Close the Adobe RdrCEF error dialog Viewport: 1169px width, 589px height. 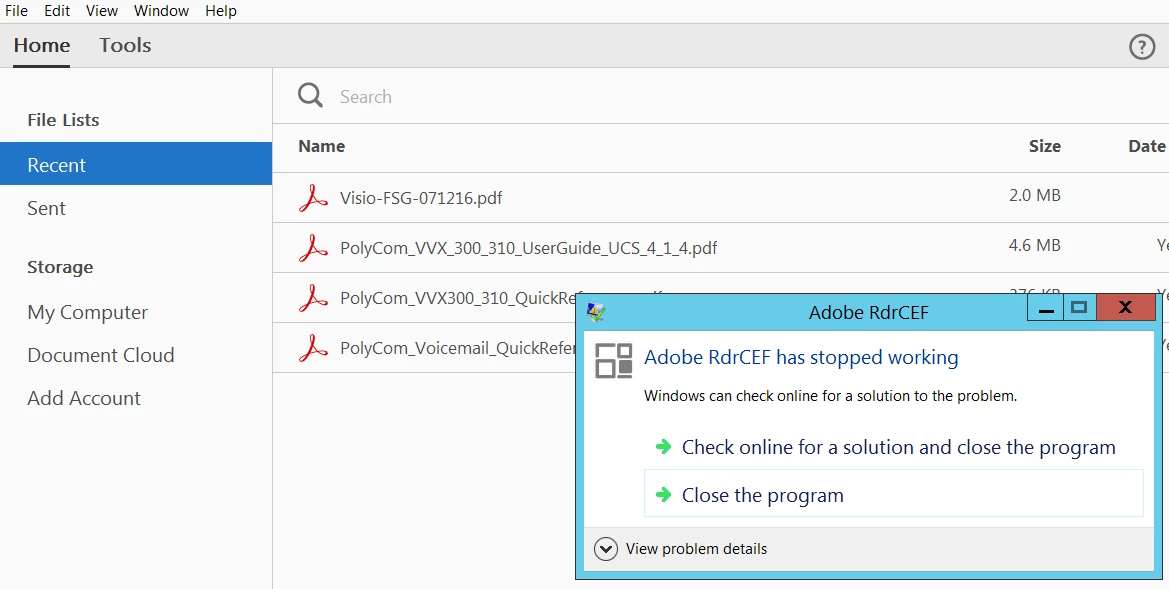coord(1125,308)
